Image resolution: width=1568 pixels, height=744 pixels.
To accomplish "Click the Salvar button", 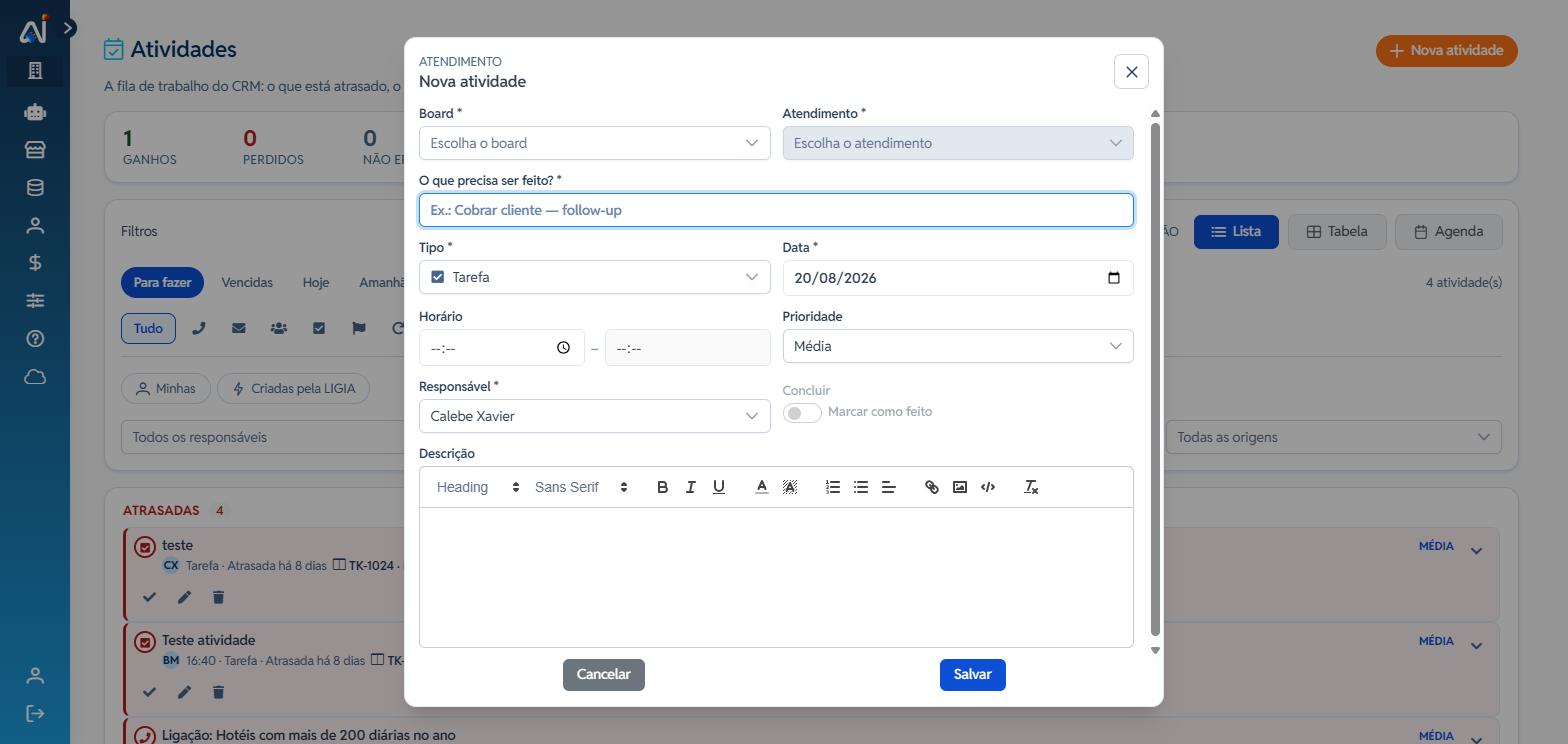I will (972, 675).
